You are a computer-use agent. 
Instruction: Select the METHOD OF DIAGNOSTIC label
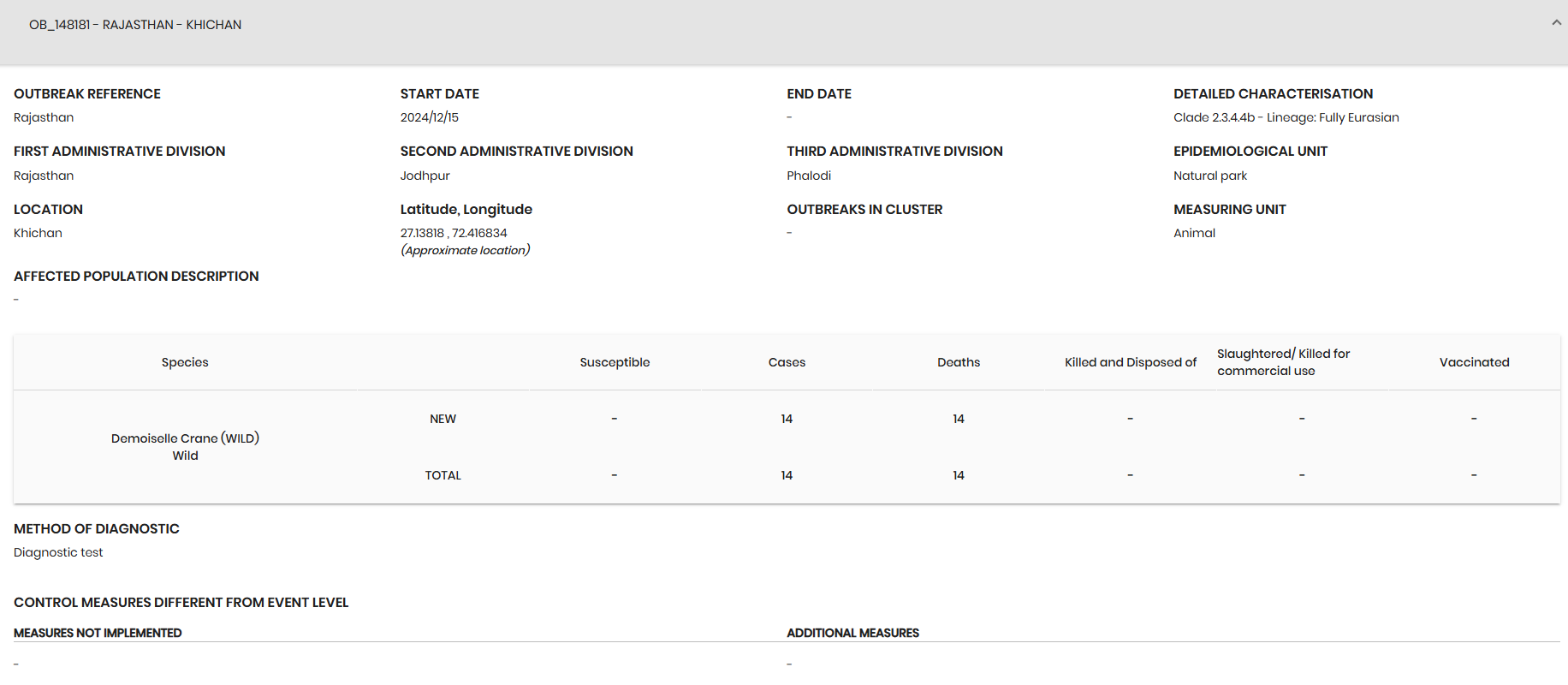coord(97,529)
